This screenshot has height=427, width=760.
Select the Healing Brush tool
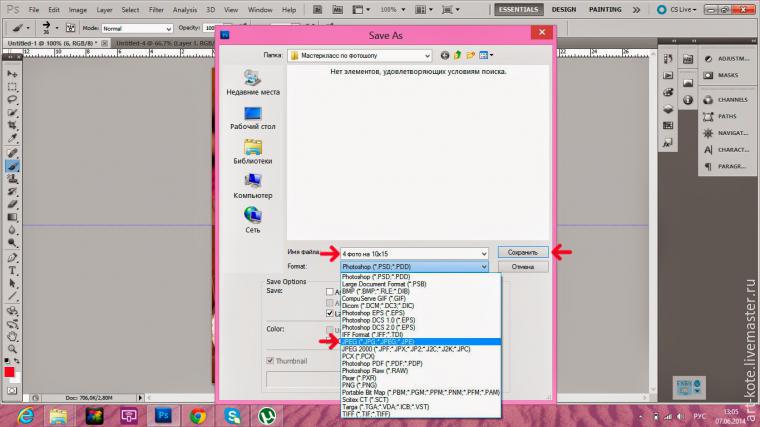(x=12, y=153)
